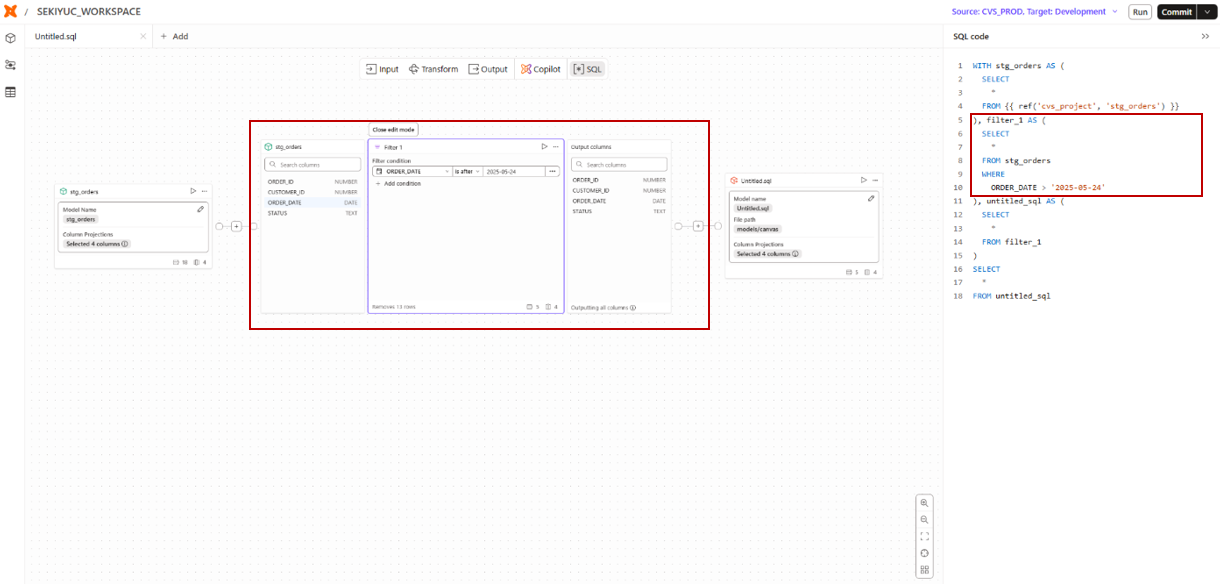Select the Output toolbar item
Screen dimensions: 1220x584
pyautogui.click(x=488, y=69)
